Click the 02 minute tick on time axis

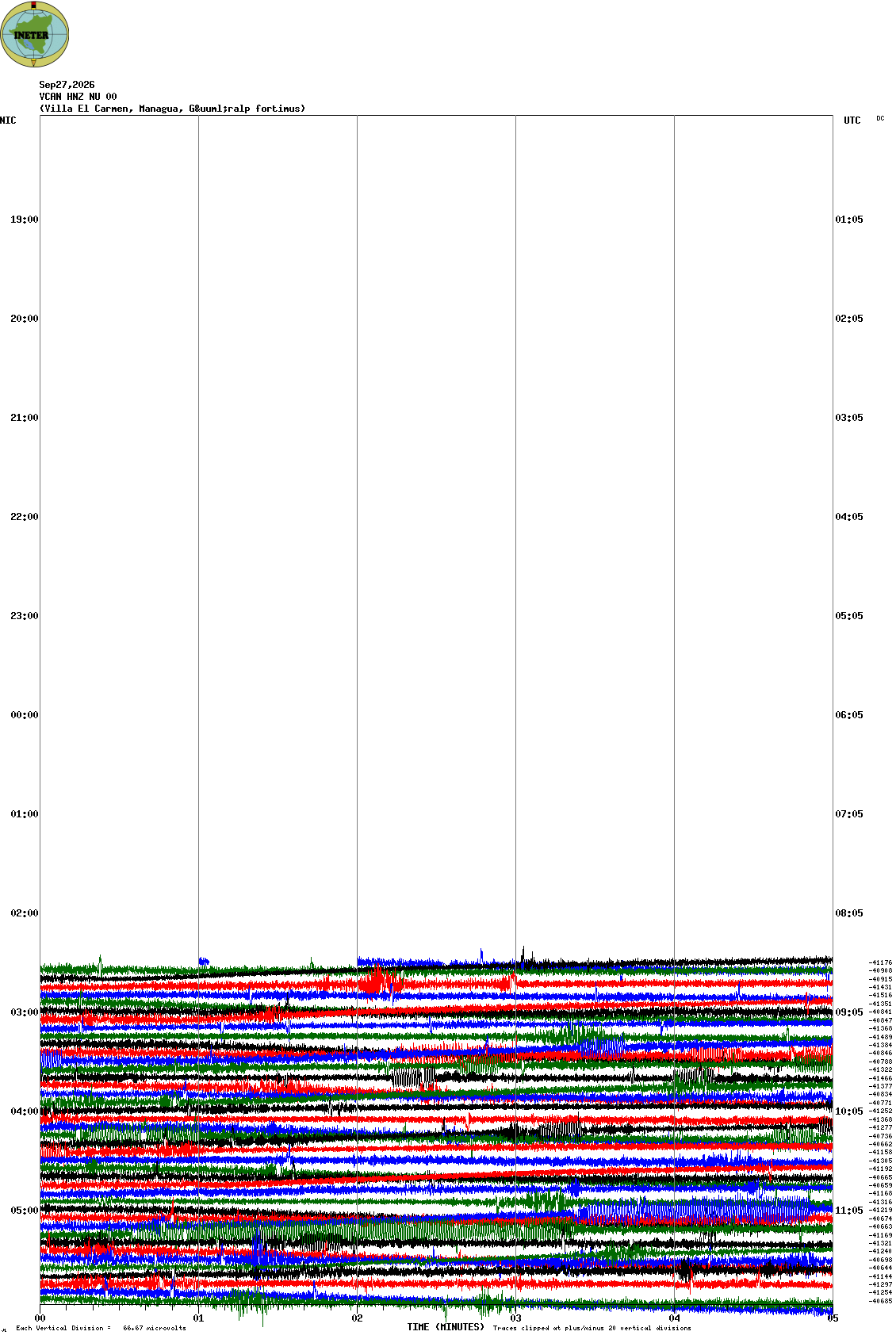pyautogui.click(x=358, y=1319)
